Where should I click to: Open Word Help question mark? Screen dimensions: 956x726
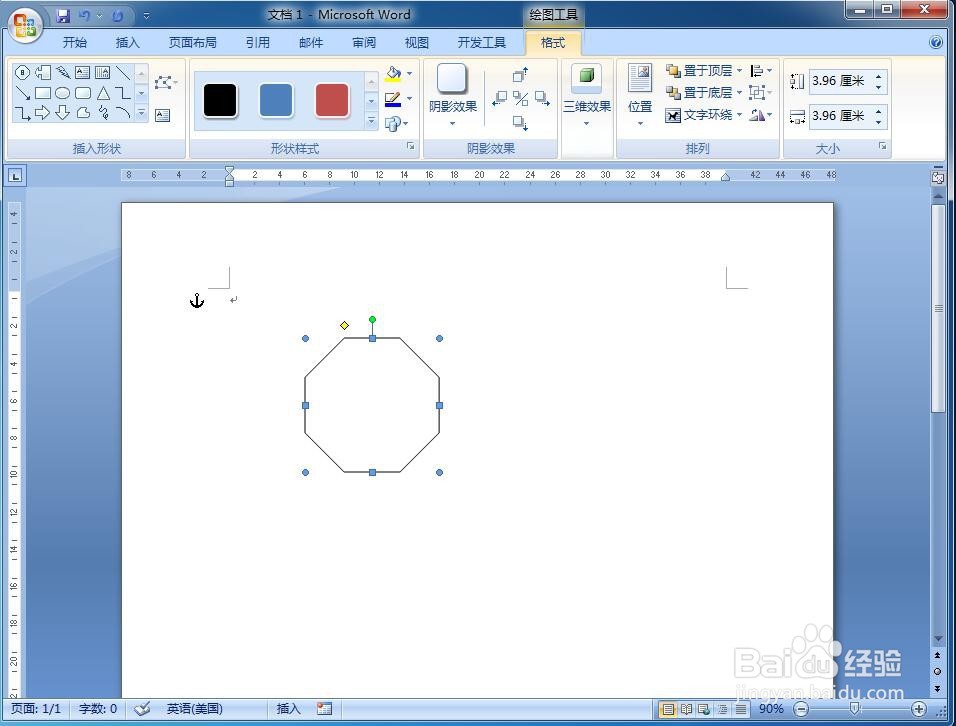coord(936,42)
